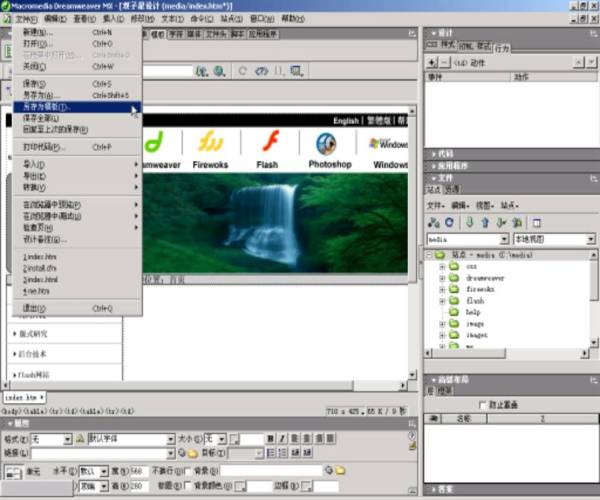Open the format (格式) dropdown
The image size is (600, 500).
click(68, 439)
